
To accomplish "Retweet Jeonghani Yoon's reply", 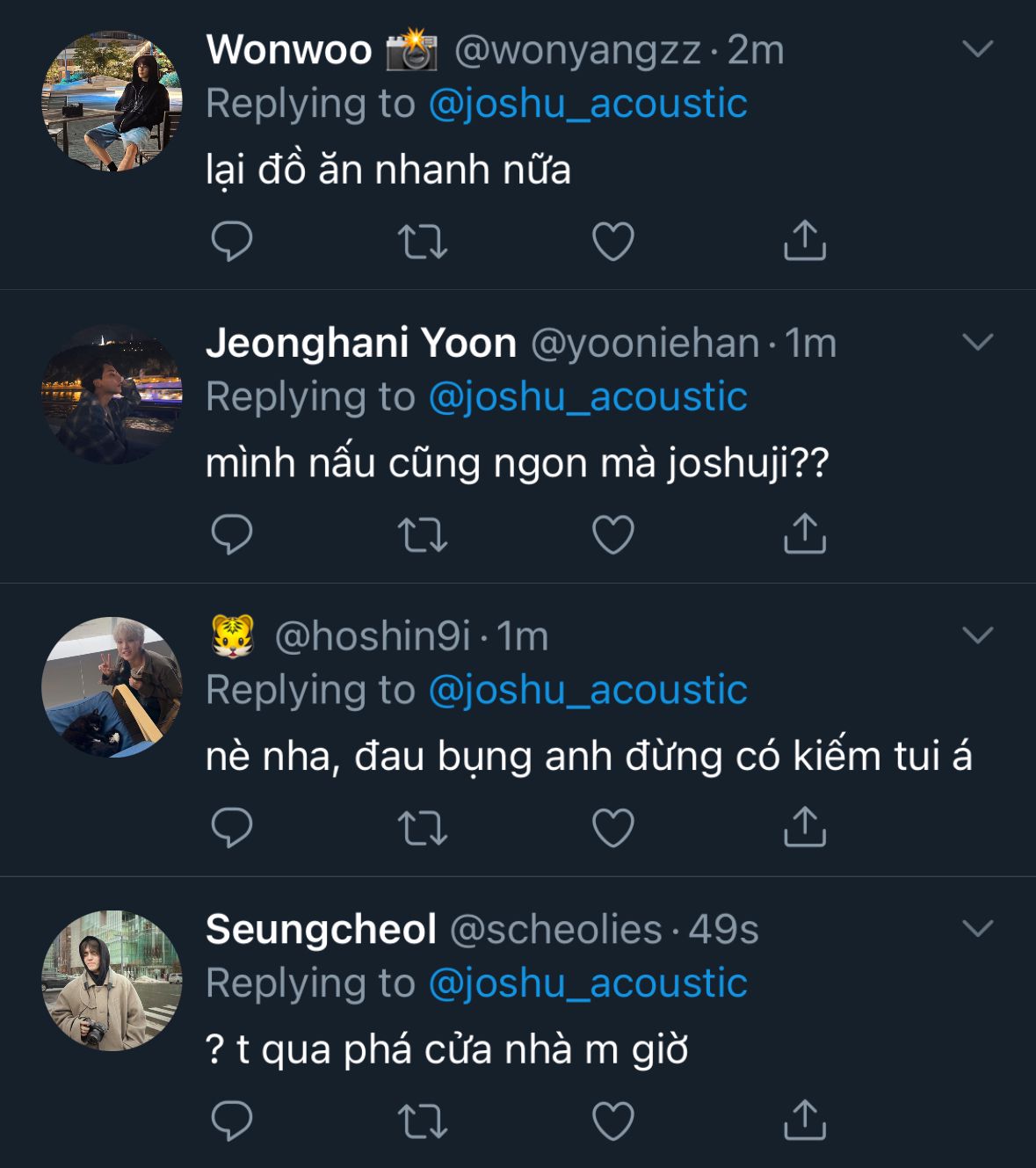I will [423, 534].
